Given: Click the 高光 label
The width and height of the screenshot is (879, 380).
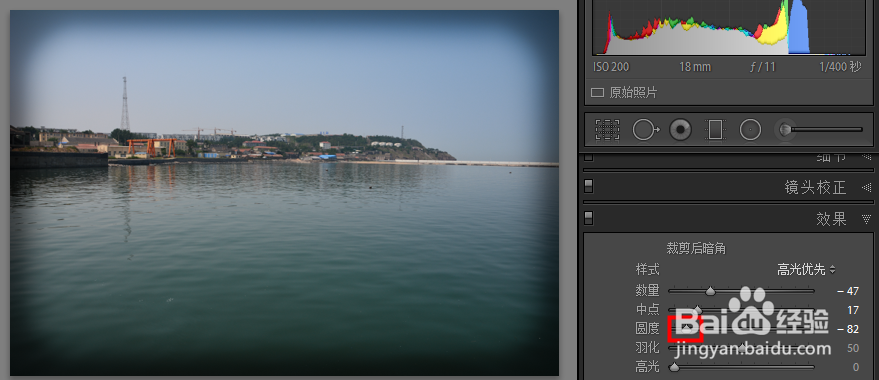Looking at the screenshot, I should click(647, 367).
